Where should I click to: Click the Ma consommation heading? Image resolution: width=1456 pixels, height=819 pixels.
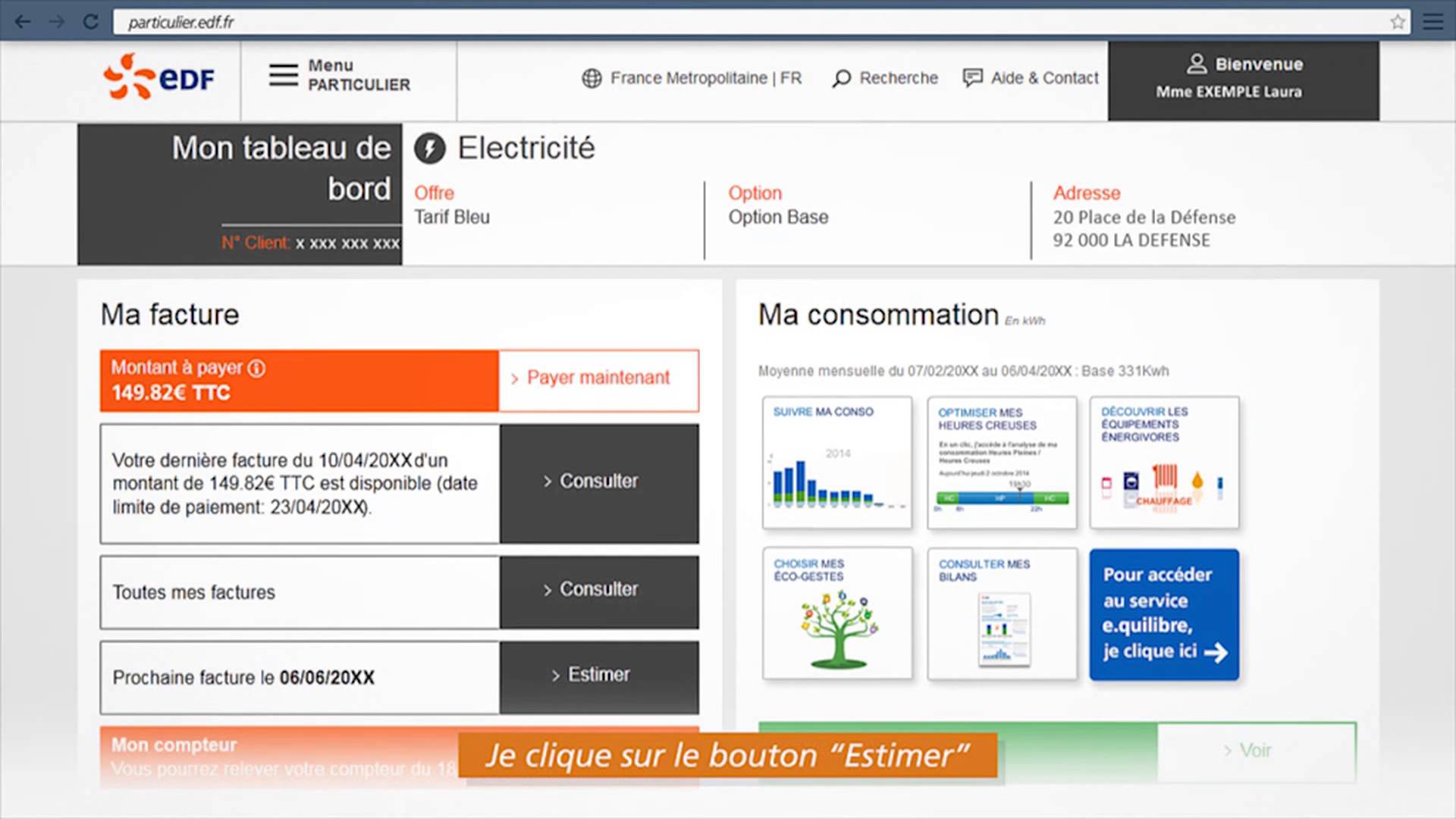pos(878,315)
